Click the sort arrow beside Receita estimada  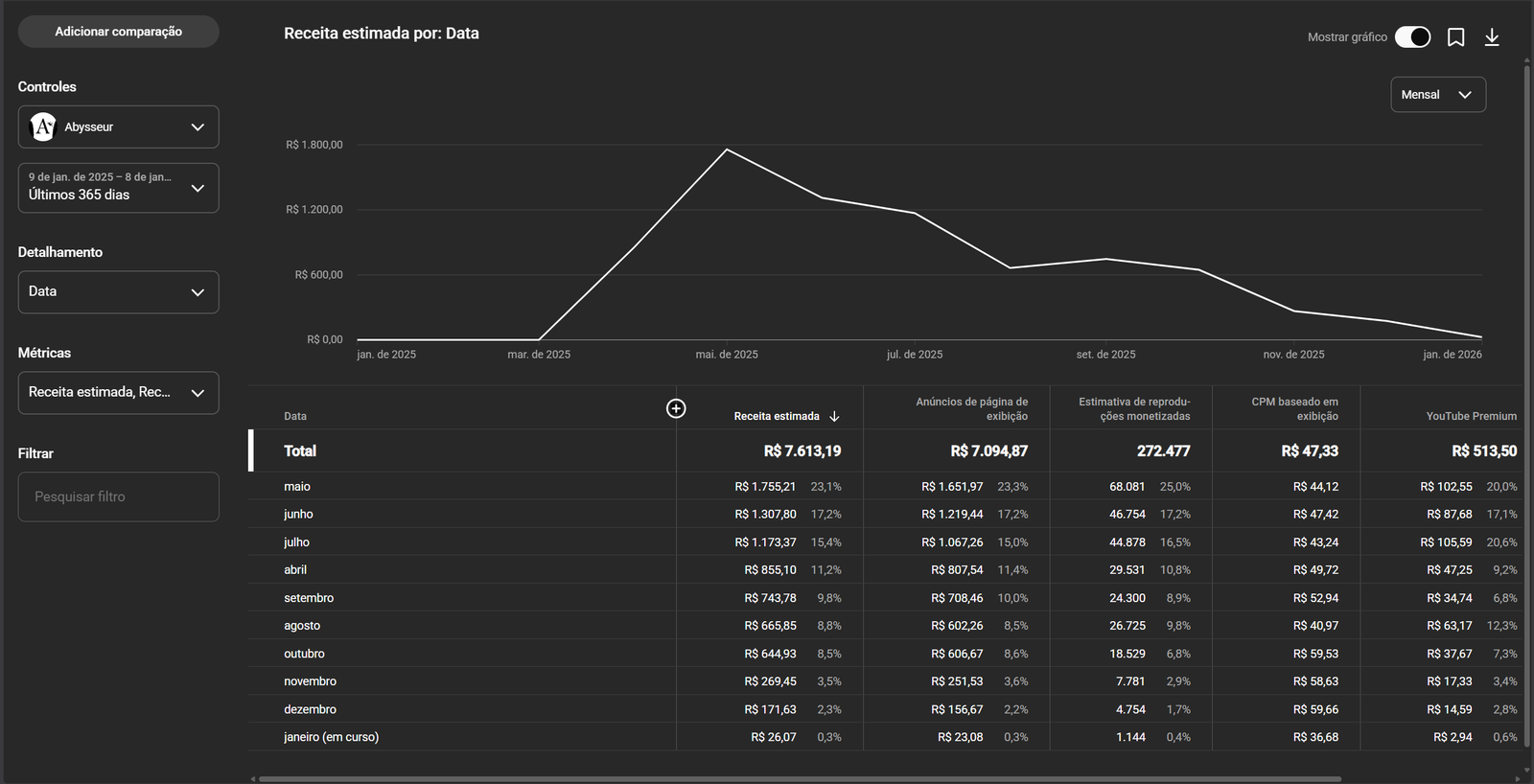(x=834, y=417)
